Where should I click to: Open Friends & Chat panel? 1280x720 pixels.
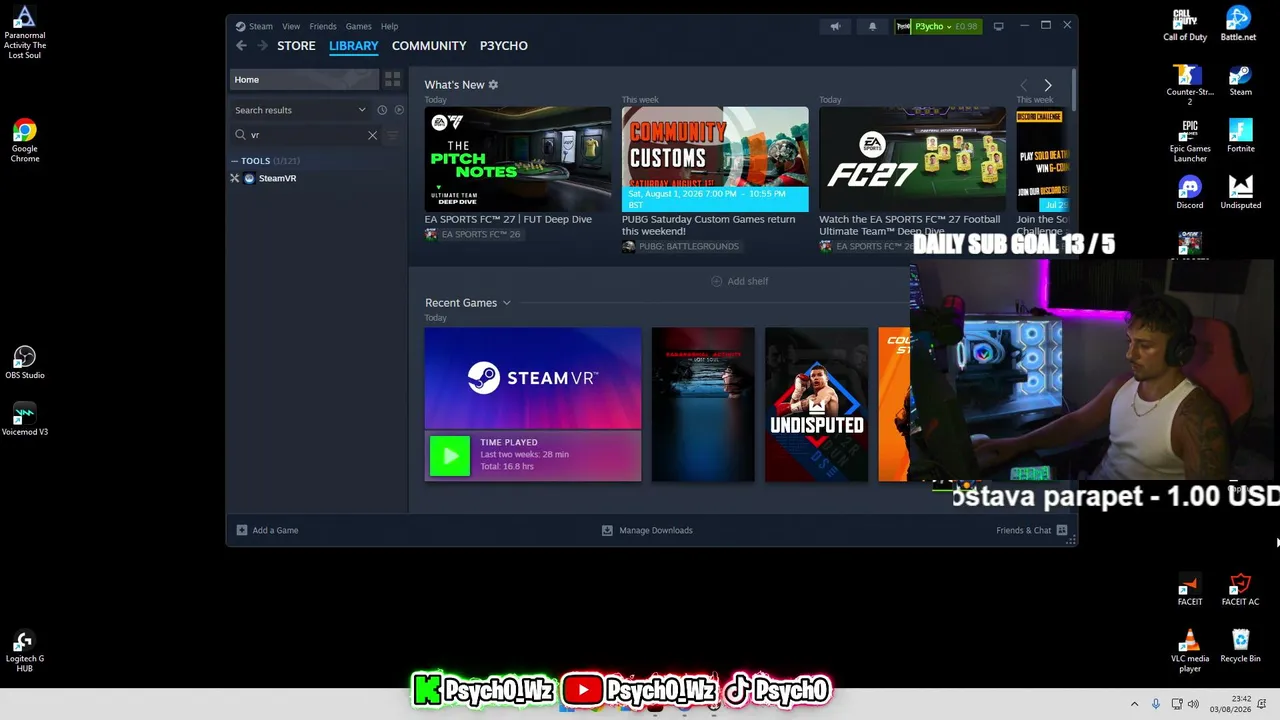pos(1032,530)
